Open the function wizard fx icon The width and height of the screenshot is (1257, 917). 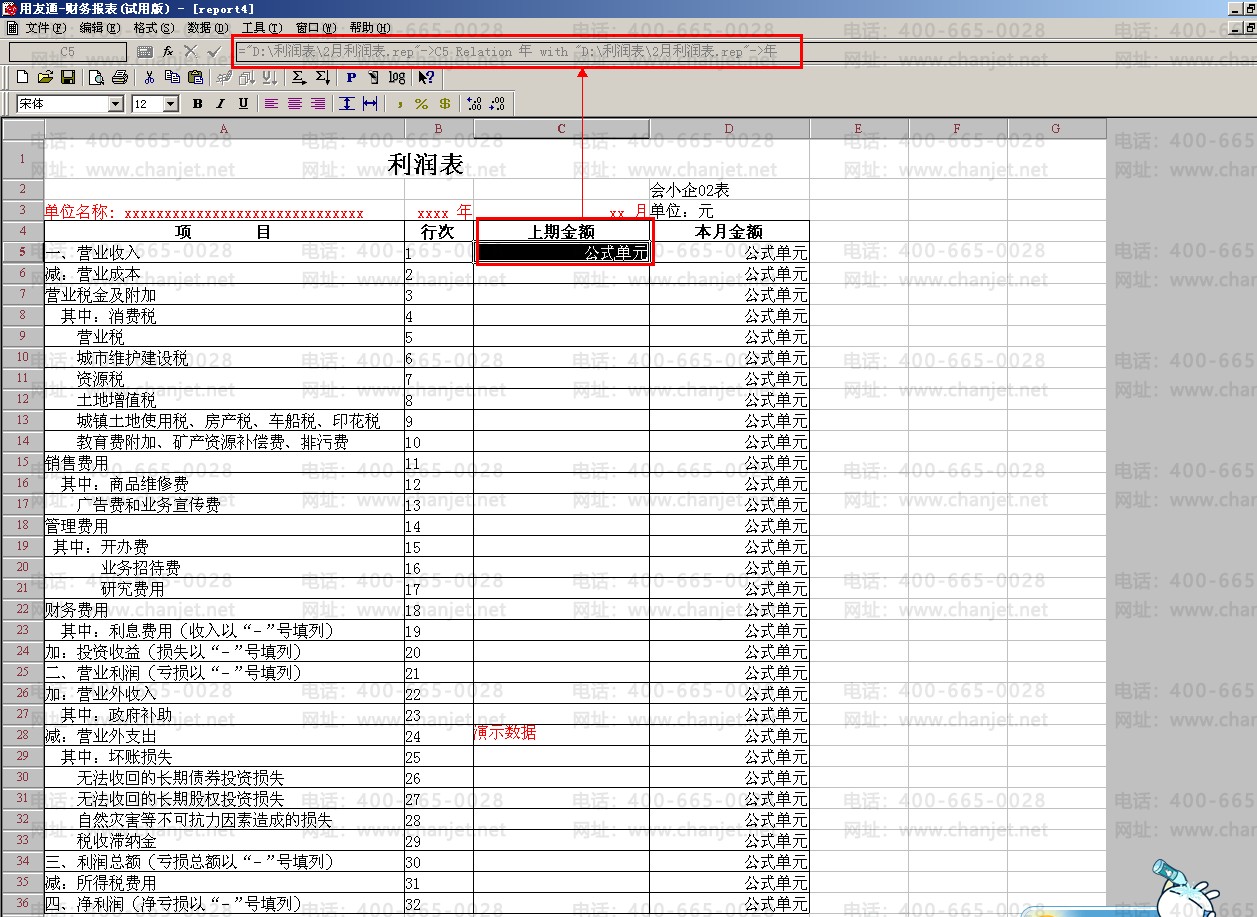point(167,51)
